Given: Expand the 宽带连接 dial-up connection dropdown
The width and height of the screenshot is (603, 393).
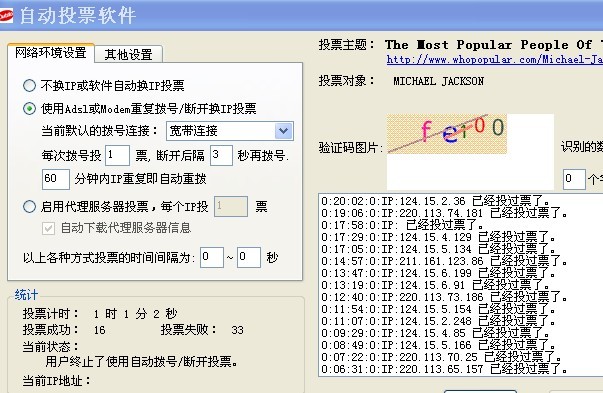Looking at the screenshot, I should coord(284,131).
